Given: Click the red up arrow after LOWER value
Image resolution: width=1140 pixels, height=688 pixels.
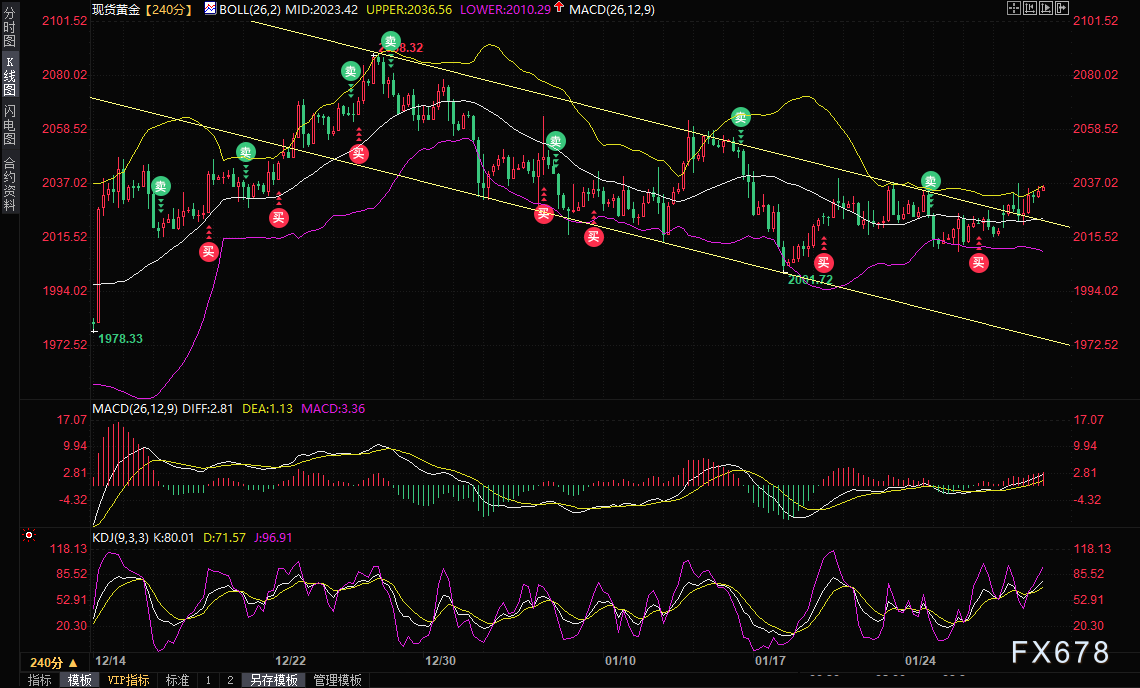Looking at the screenshot, I should (558, 7).
